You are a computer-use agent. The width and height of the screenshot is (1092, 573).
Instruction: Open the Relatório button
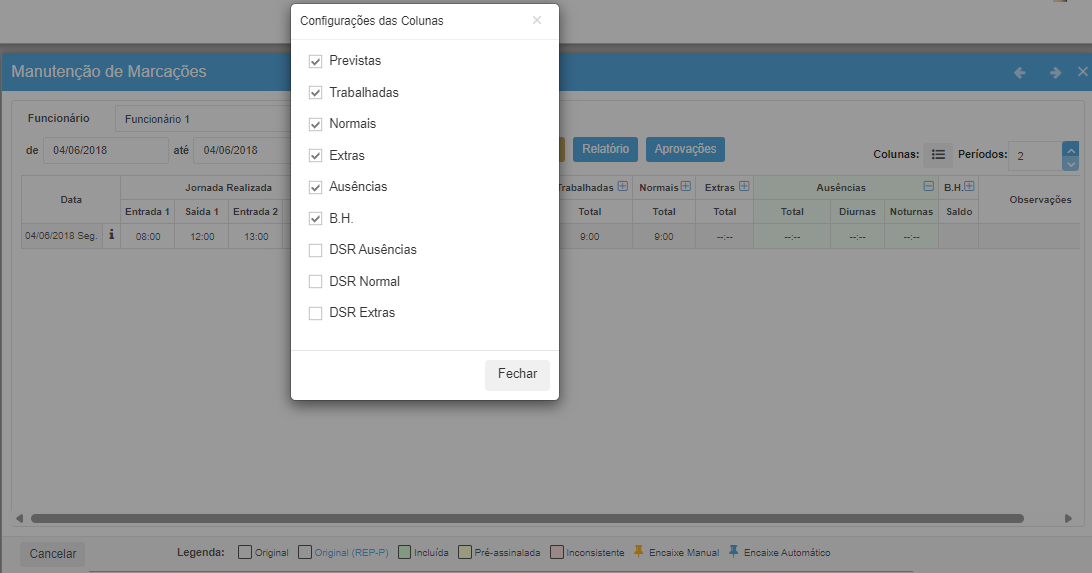coord(605,149)
